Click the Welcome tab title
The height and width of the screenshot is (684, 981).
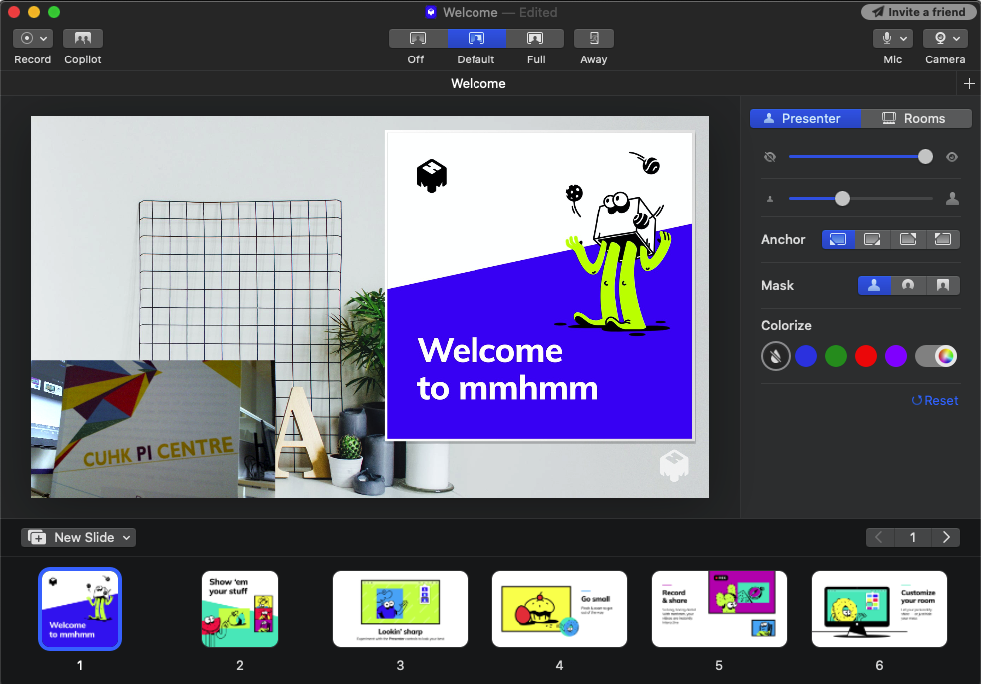pyautogui.click(x=479, y=83)
